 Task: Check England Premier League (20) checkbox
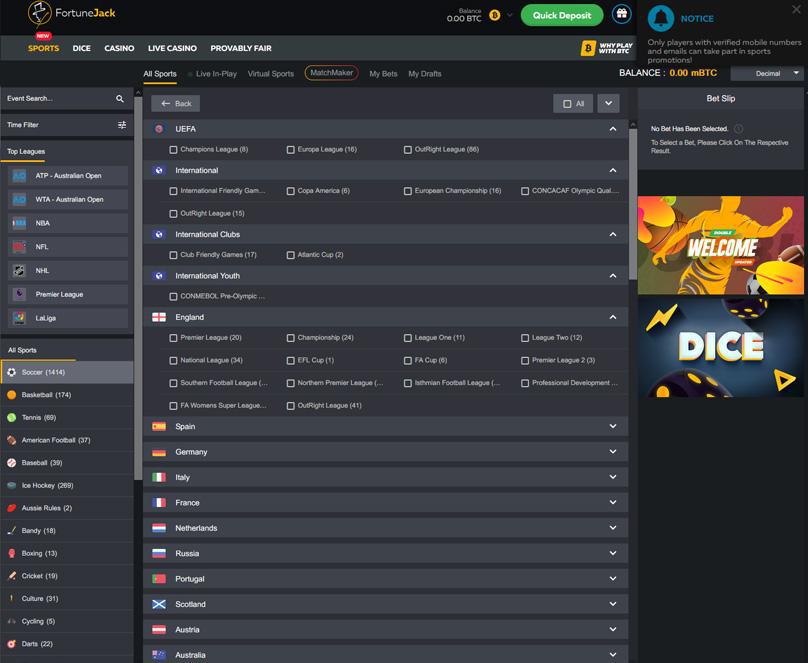[x=173, y=338]
